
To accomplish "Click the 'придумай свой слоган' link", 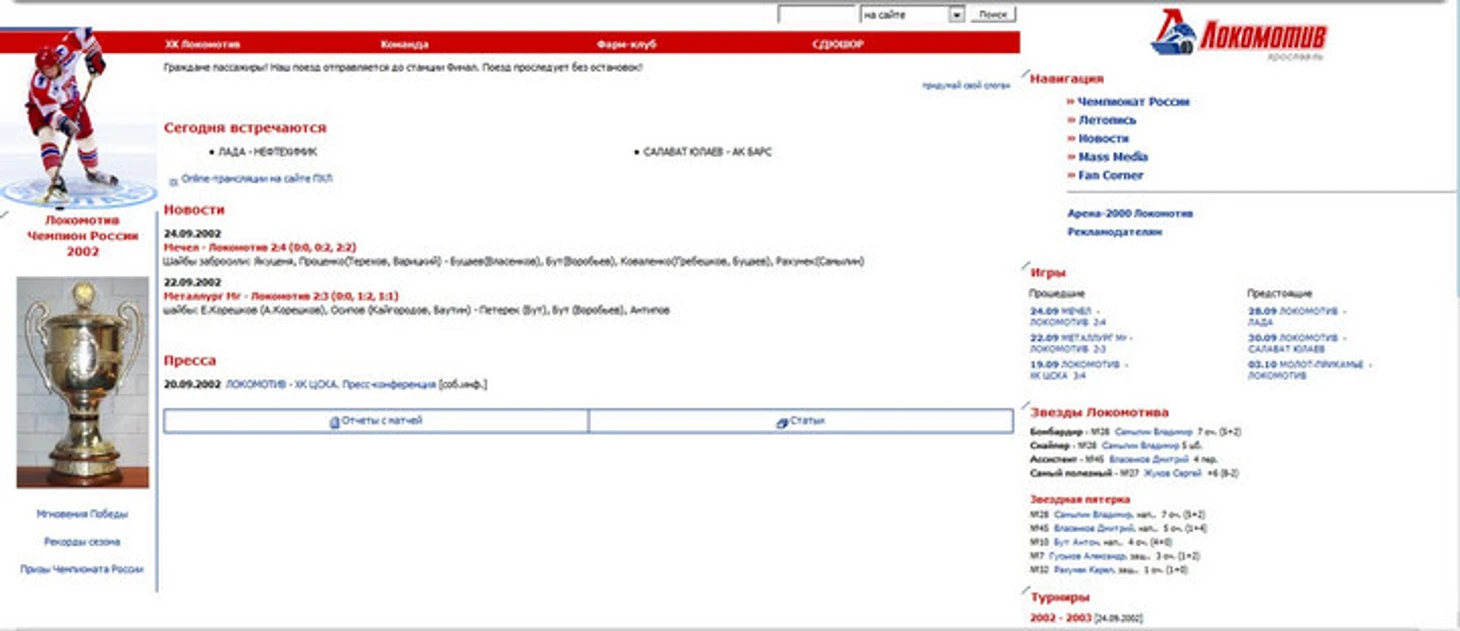I will pyautogui.click(x=966, y=86).
